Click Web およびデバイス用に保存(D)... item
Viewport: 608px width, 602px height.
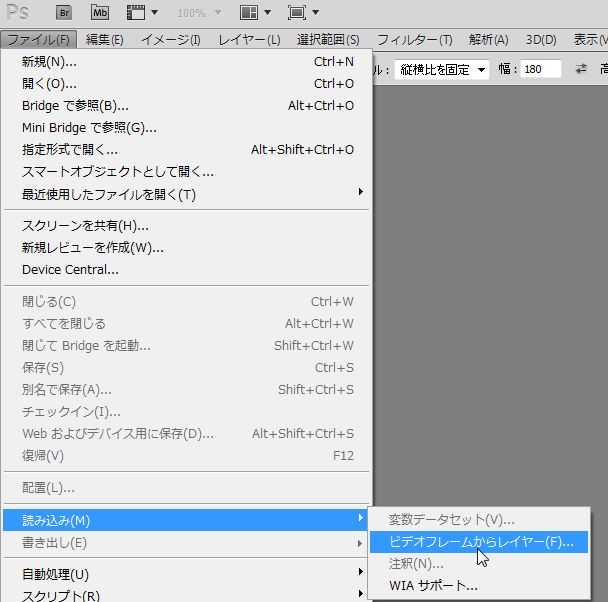point(188,434)
